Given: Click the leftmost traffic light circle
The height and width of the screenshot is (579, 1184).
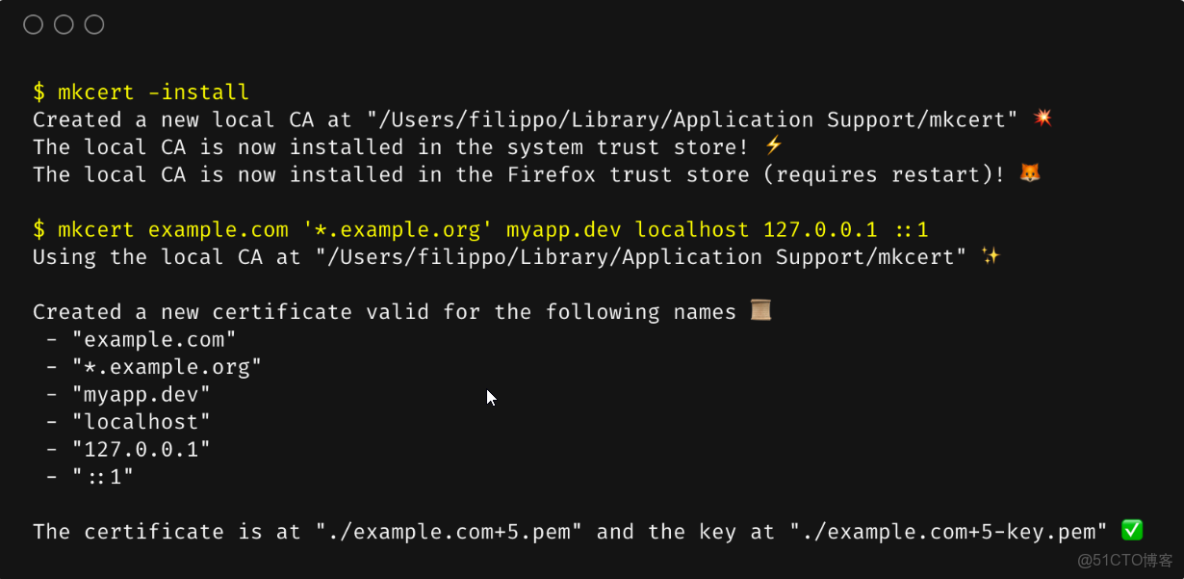Looking at the screenshot, I should [x=32, y=24].
